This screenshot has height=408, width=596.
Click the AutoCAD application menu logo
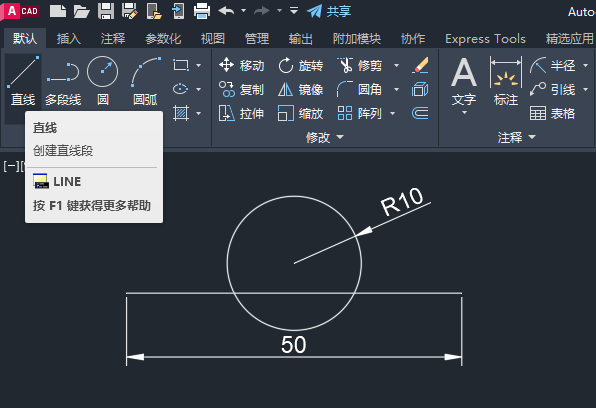pyautogui.click(x=21, y=11)
